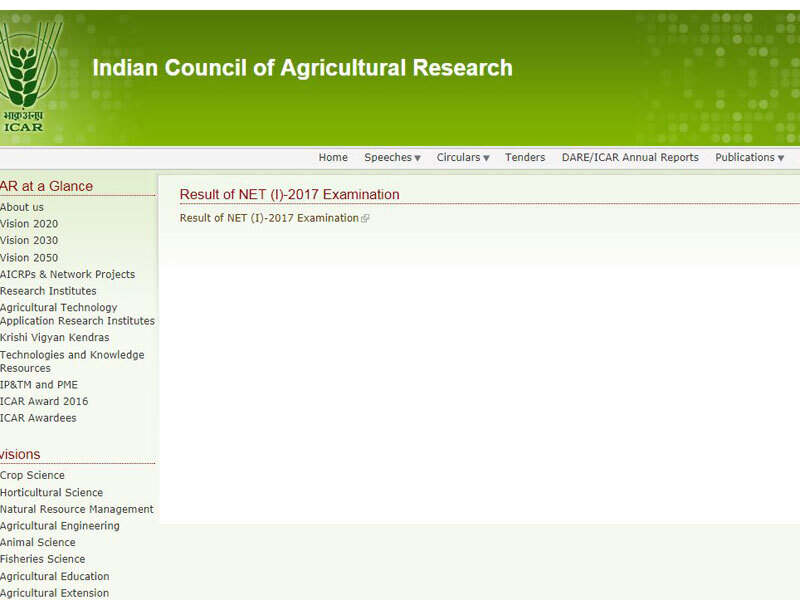Viewport: 800px width, 600px height.
Task: Open the About us link
Action: click(22, 207)
